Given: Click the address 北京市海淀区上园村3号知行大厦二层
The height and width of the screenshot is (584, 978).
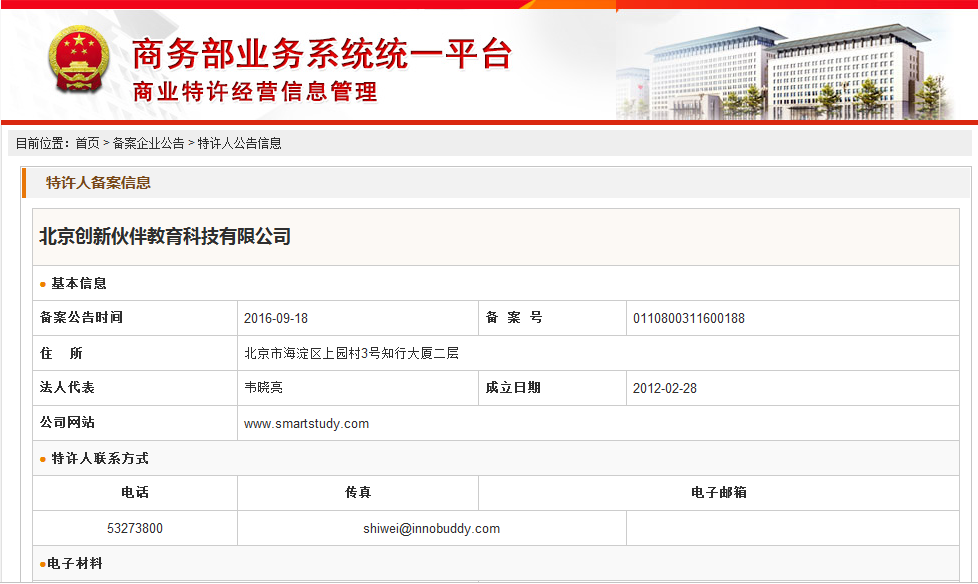Looking at the screenshot, I should tap(351, 353).
